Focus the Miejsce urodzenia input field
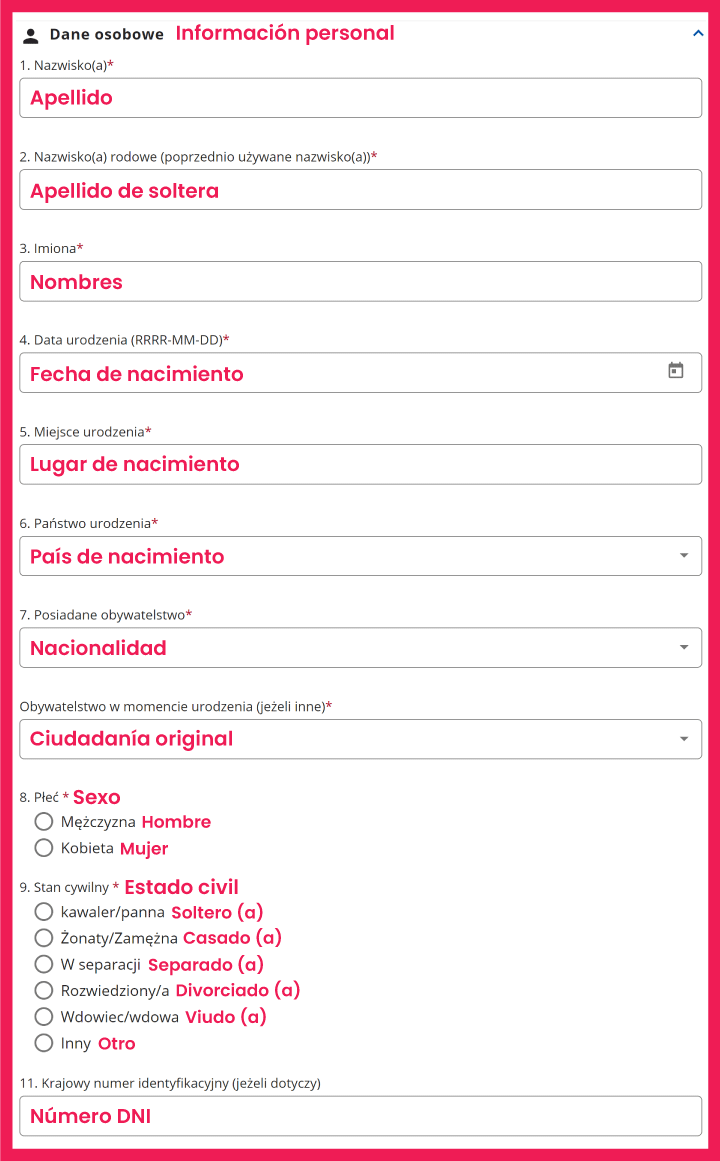 (x=360, y=464)
